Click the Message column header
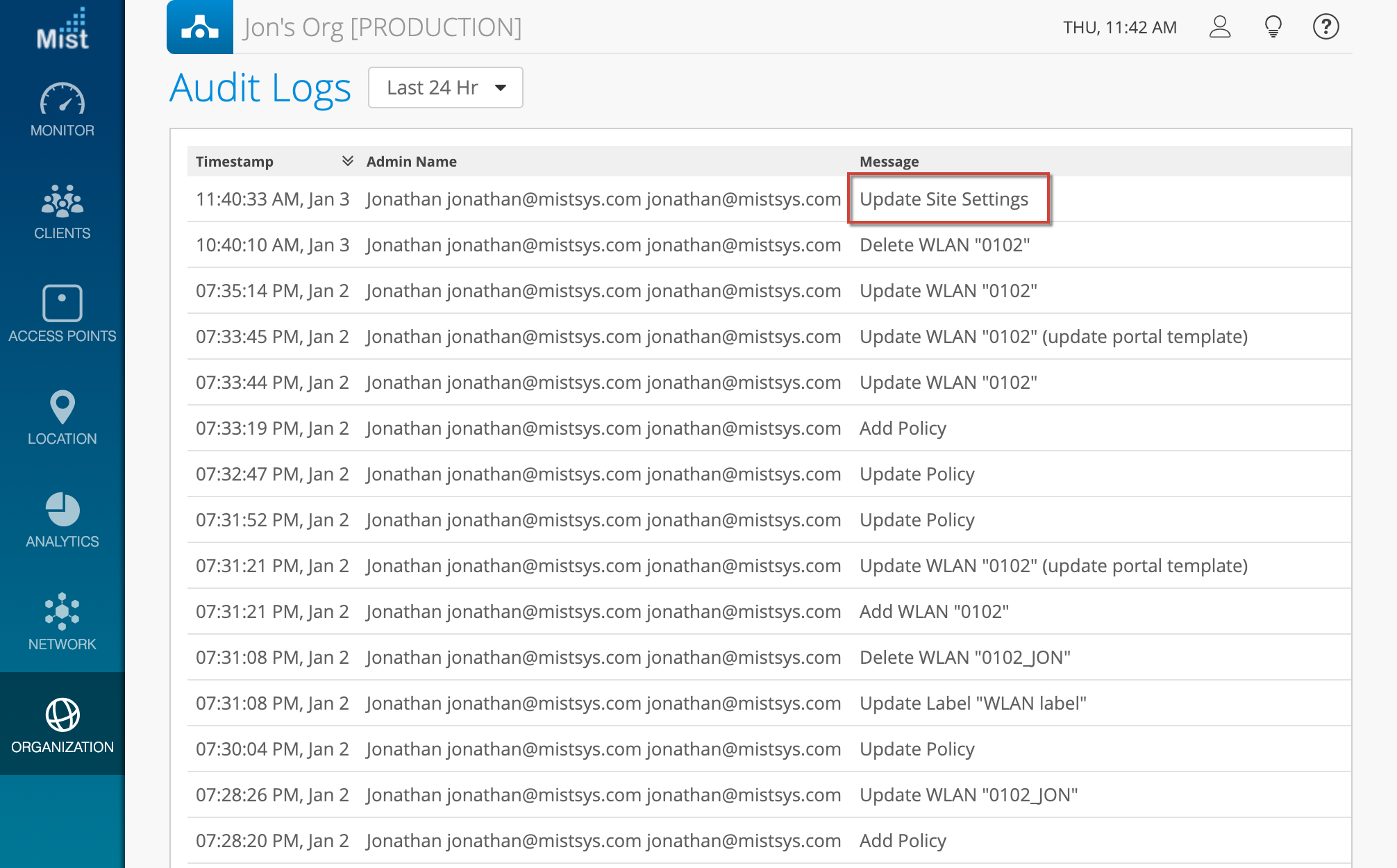Screen dimensions: 1397x868 click(x=889, y=161)
